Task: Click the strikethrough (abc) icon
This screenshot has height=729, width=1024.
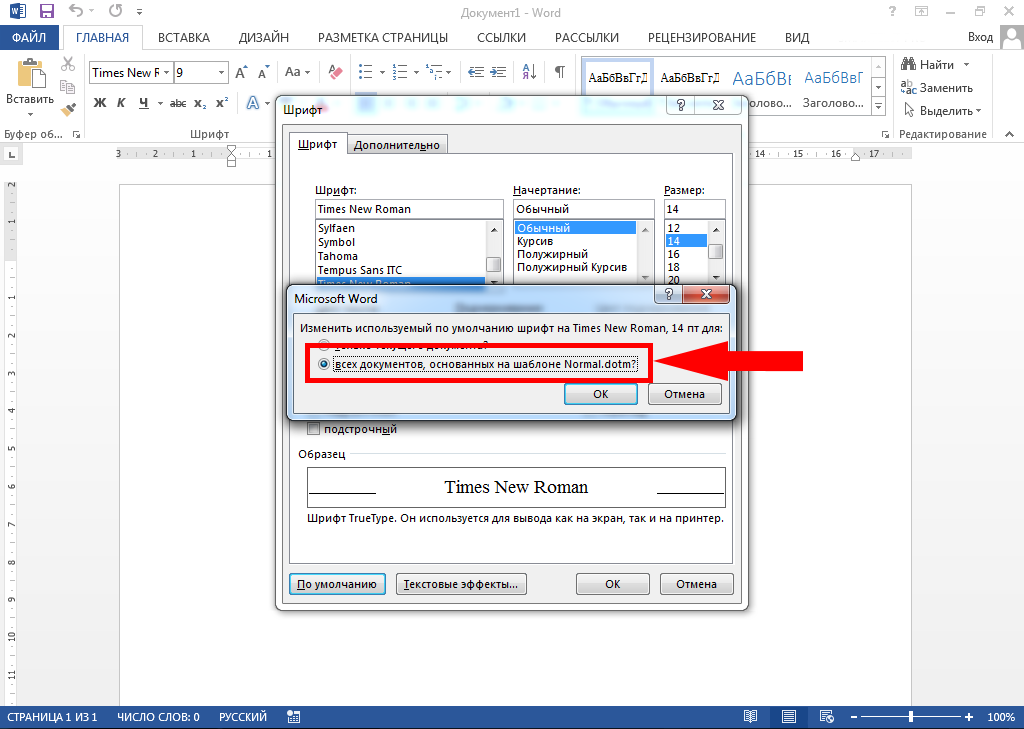Action: tap(178, 103)
